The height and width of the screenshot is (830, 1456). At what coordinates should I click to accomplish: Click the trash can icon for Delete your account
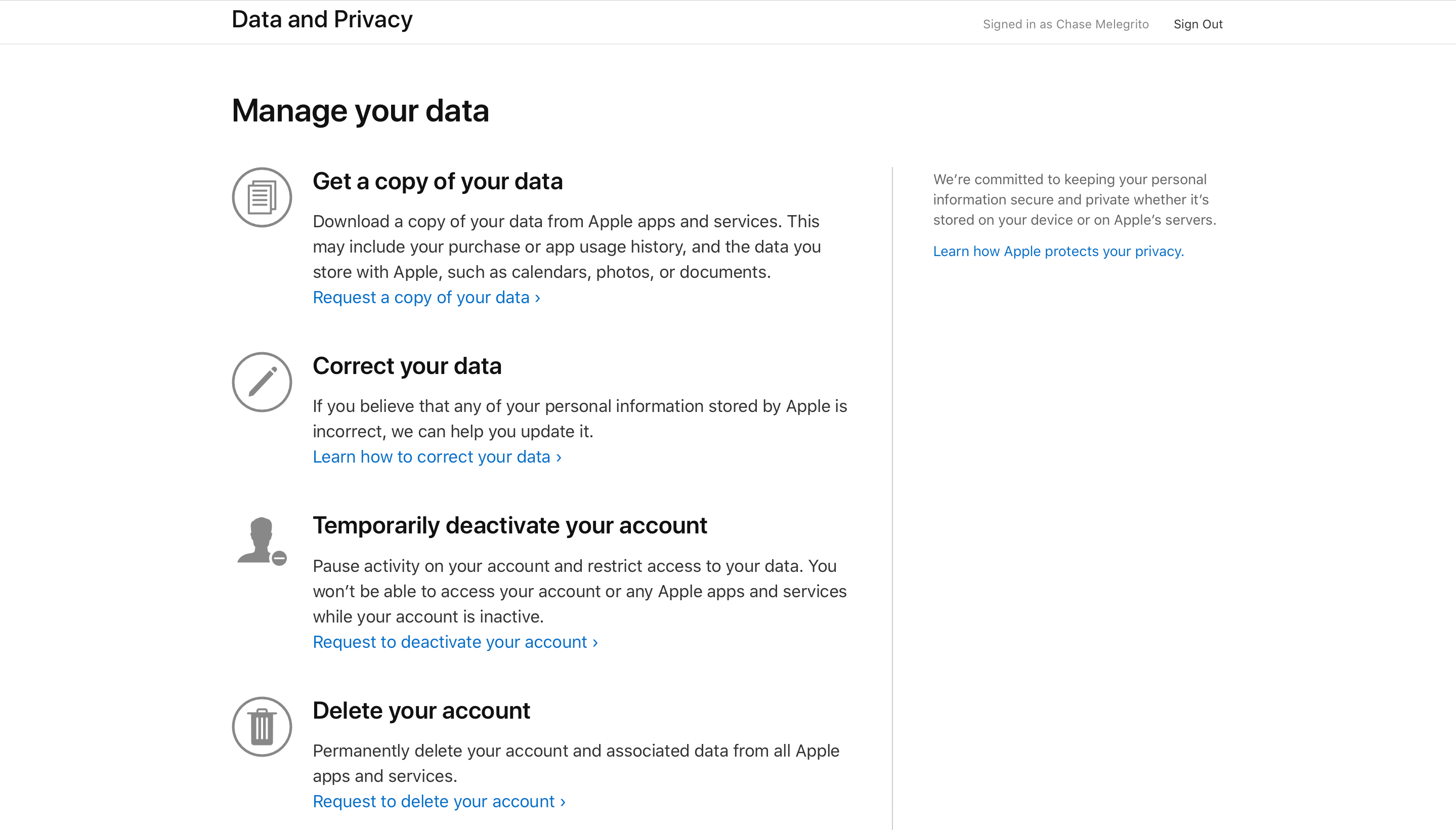262,726
